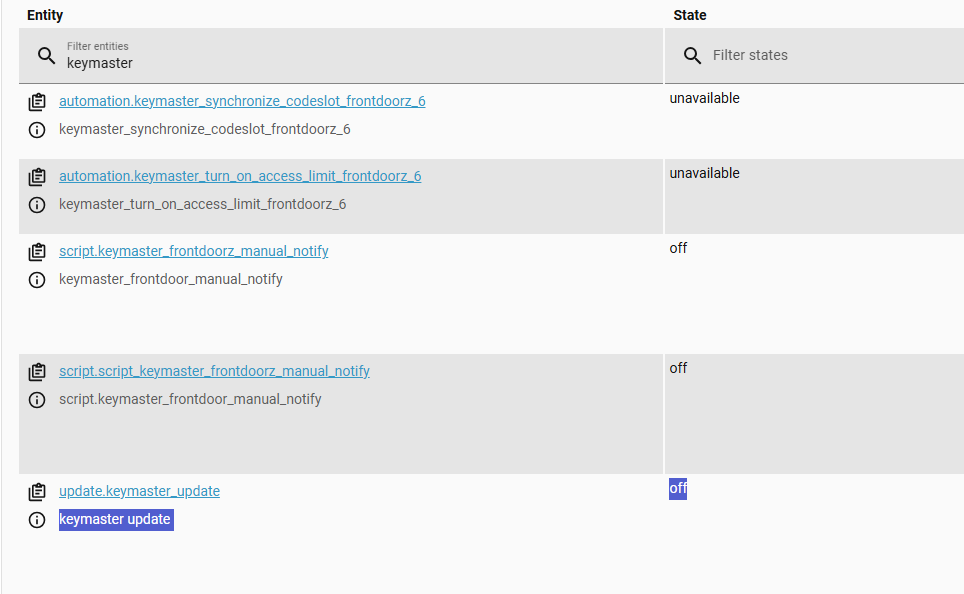964x594 pixels.
Task: View info for keymaster update entity
Action: [x=37, y=520]
